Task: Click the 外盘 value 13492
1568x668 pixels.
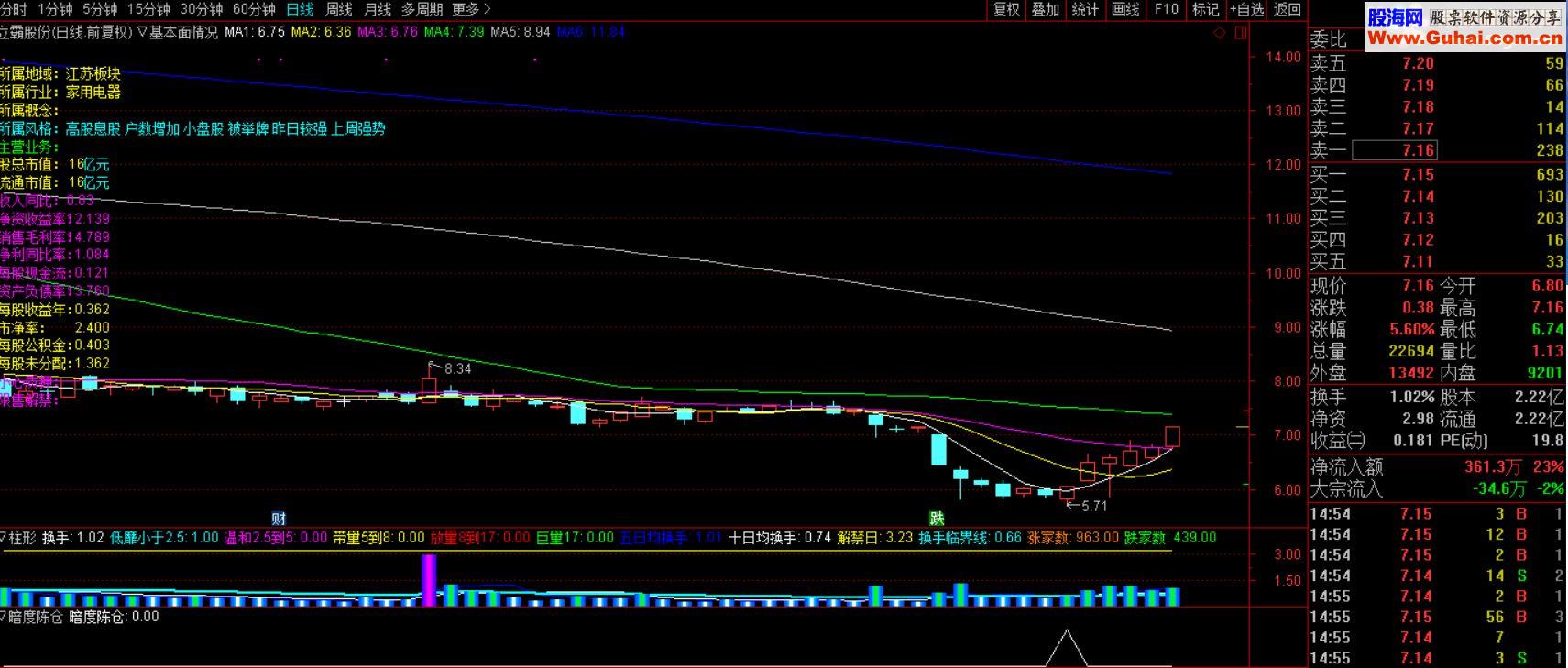Action: click(x=1412, y=373)
